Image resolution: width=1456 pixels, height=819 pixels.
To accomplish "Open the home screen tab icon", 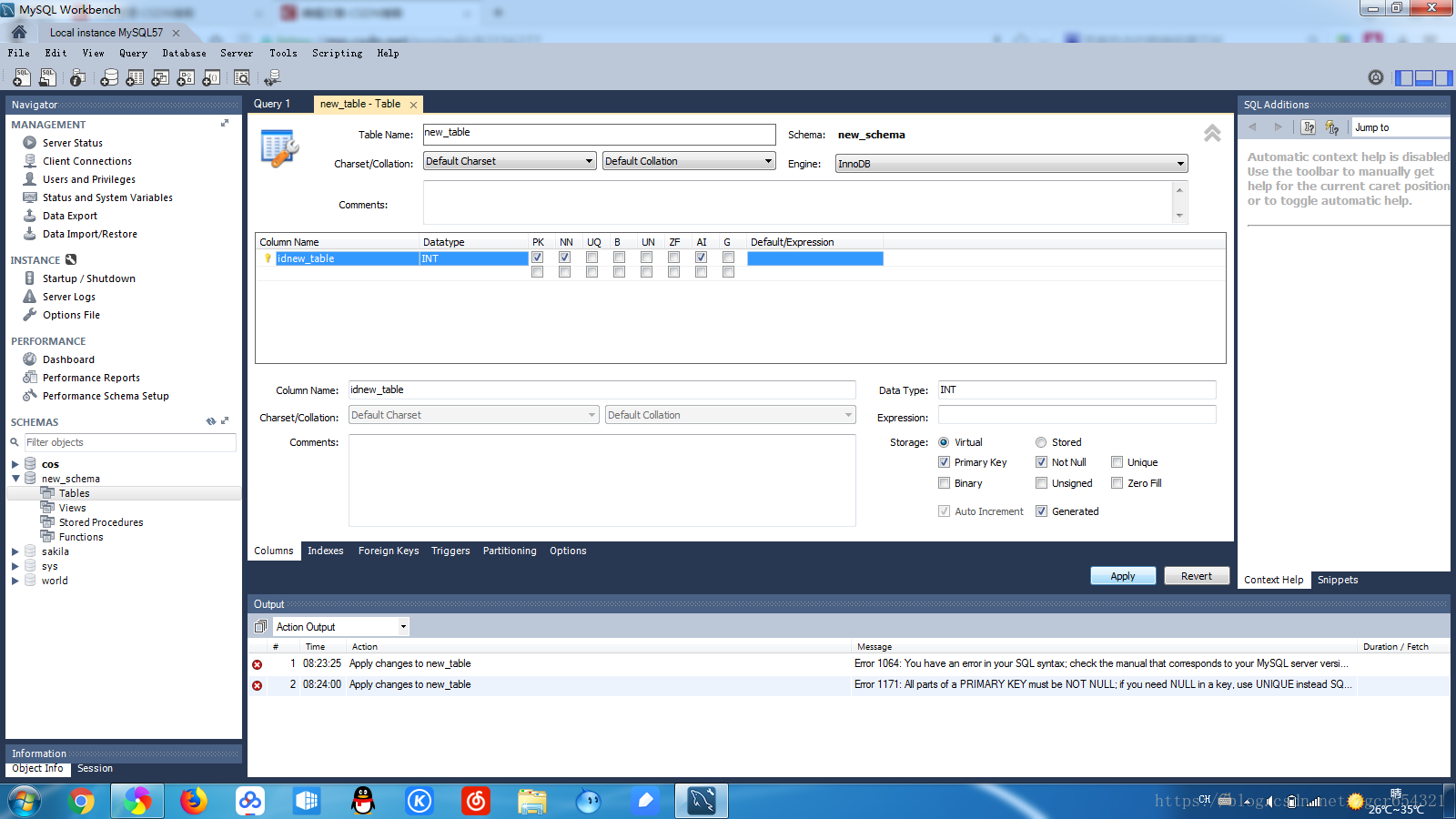I will 19,32.
